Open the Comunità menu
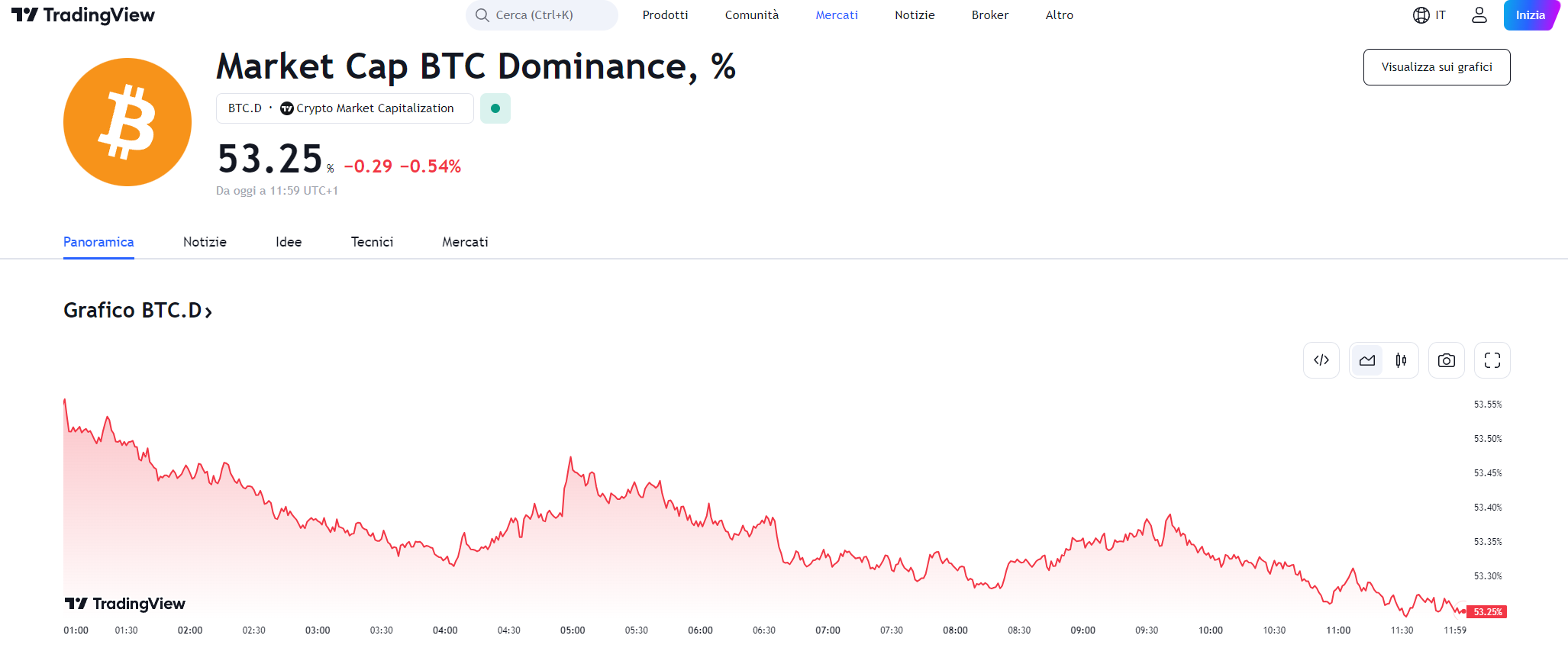The height and width of the screenshot is (648, 1568). click(x=752, y=15)
